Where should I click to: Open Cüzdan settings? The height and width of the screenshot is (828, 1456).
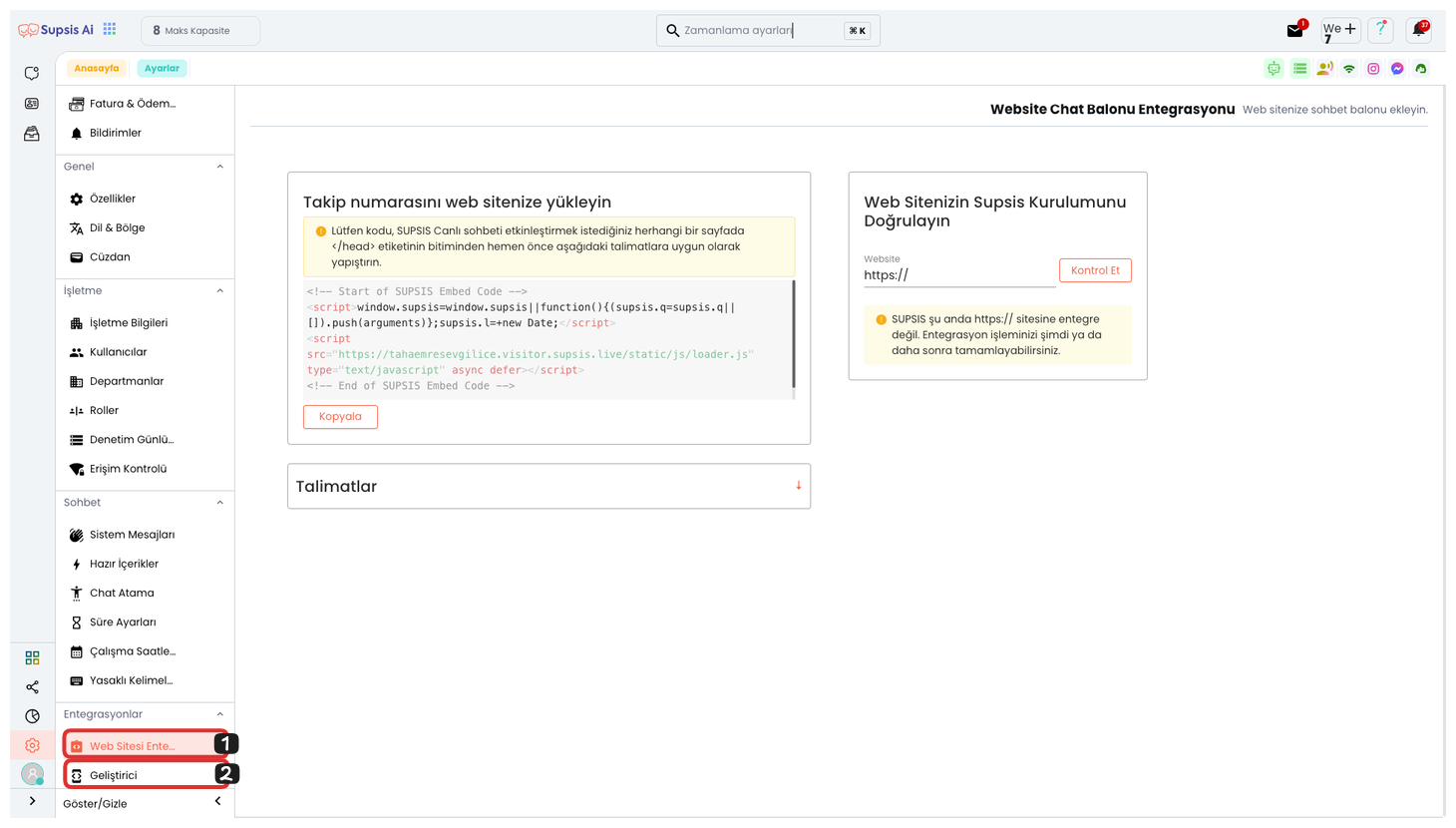pos(145,257)
